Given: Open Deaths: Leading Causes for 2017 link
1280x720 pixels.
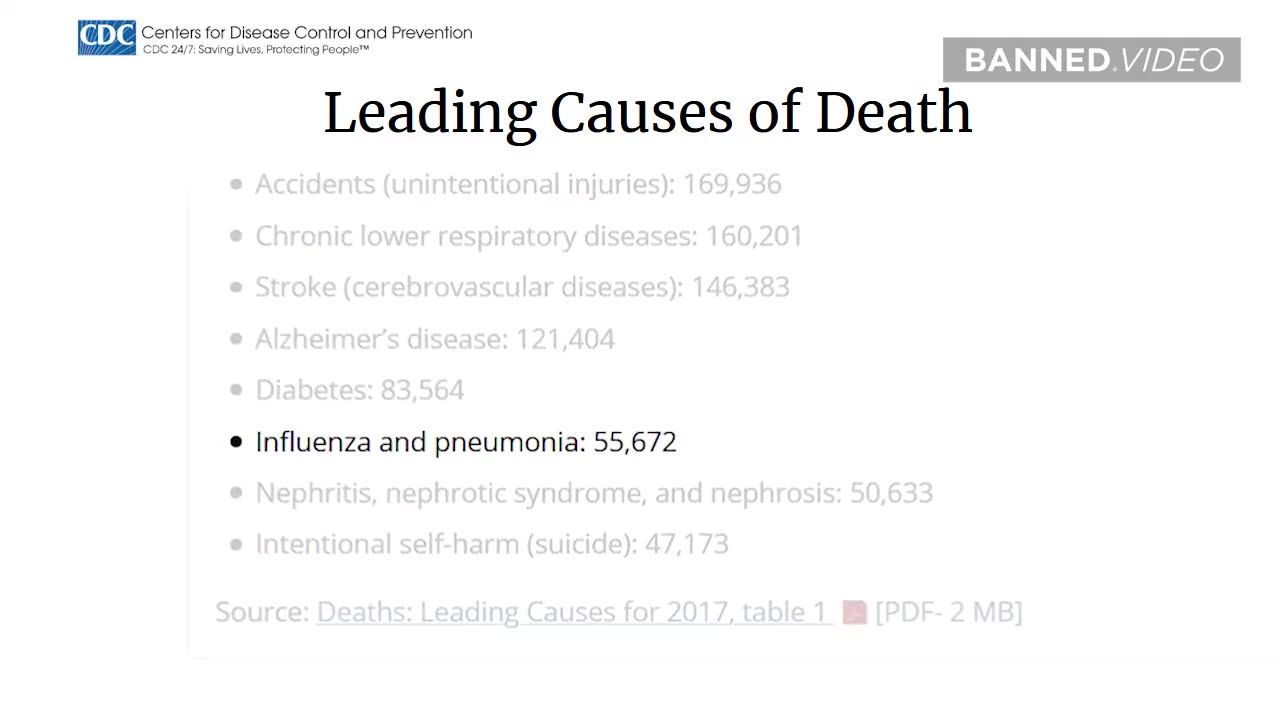Looking at the screenshot, I should tap(572, 612).
